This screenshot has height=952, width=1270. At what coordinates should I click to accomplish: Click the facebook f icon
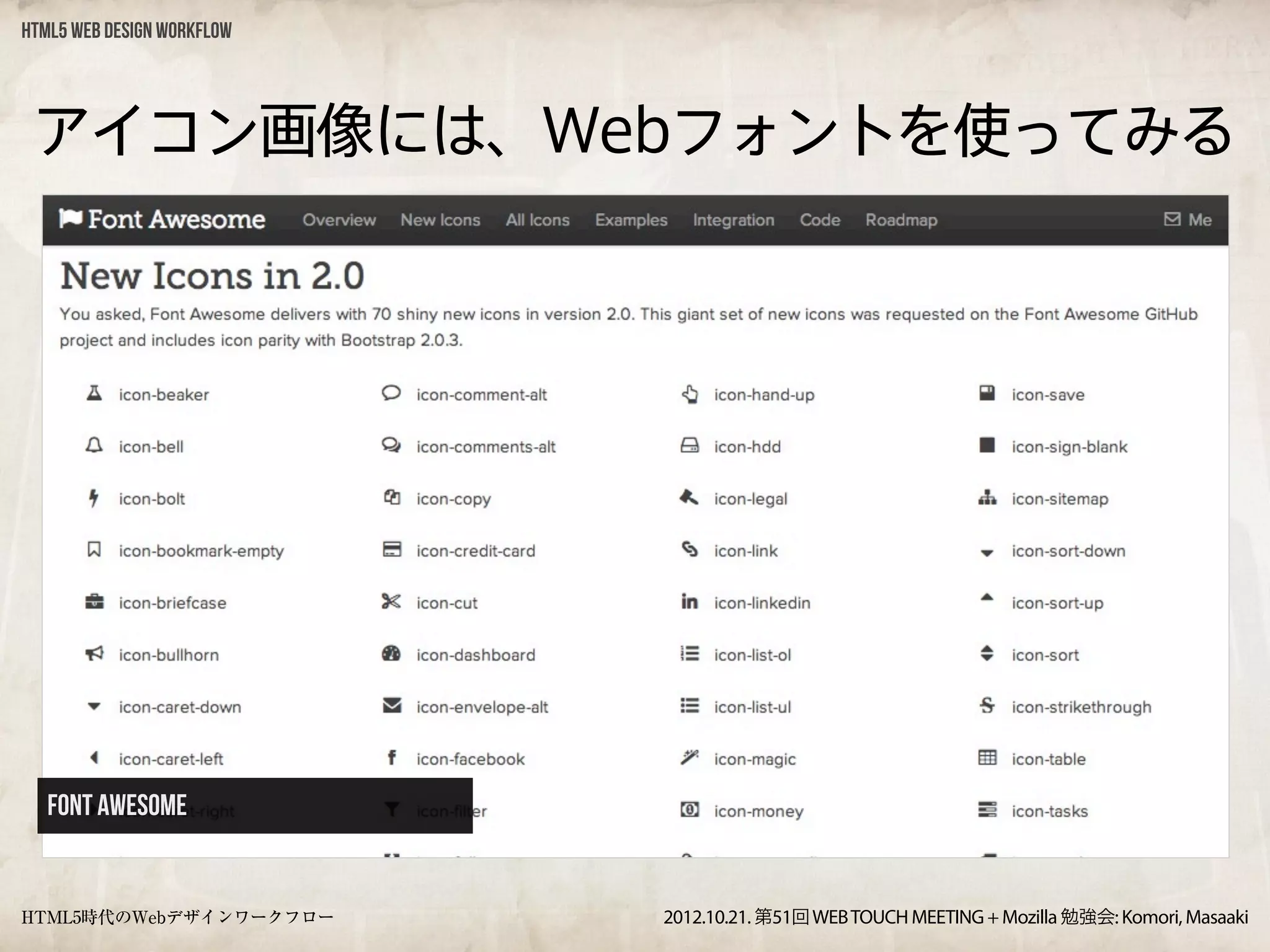click(x=392, y=757)
